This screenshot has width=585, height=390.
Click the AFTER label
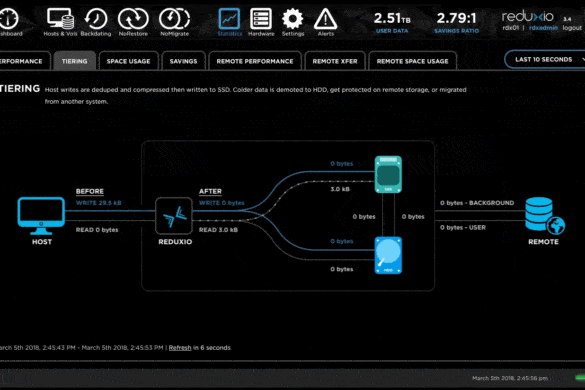210,191
